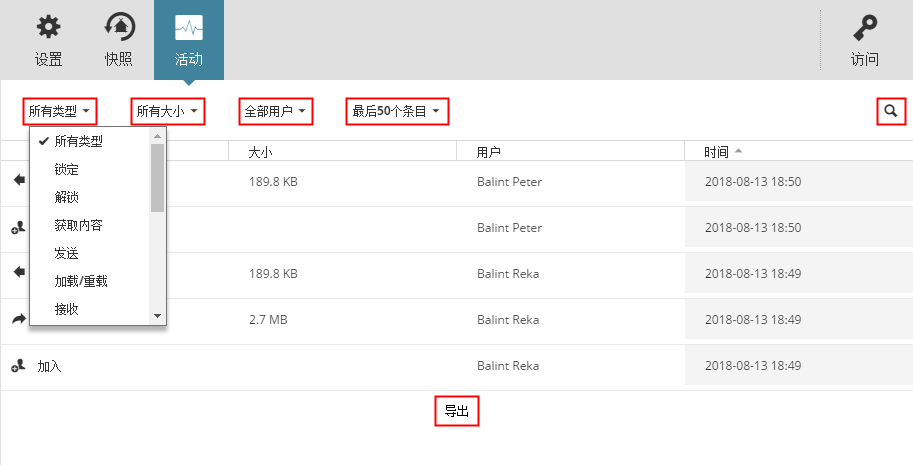Click the share arrow icon in the 2.7 MB row
The width and height of the screenshot is (913, 465).
click(x=17, y=320)
